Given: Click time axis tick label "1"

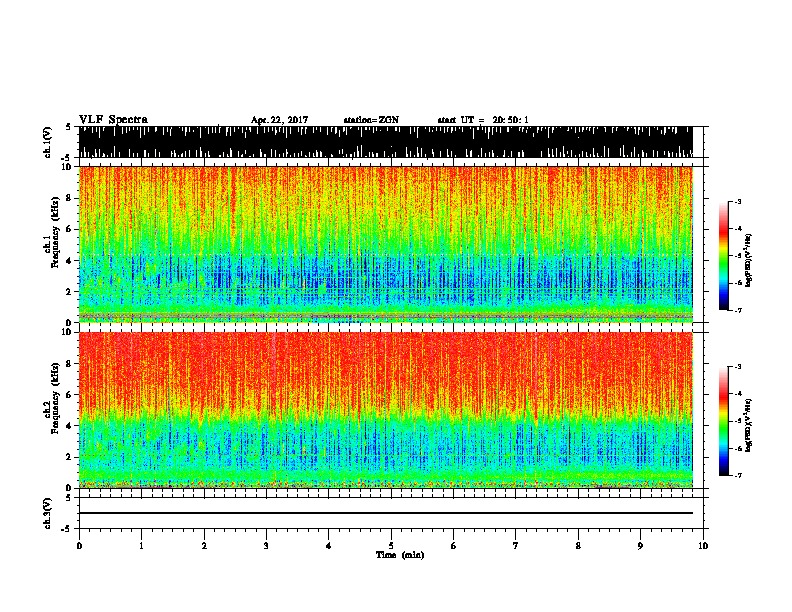Looking at the screenshot, I should pyautogui.click(x=141, y=546).
